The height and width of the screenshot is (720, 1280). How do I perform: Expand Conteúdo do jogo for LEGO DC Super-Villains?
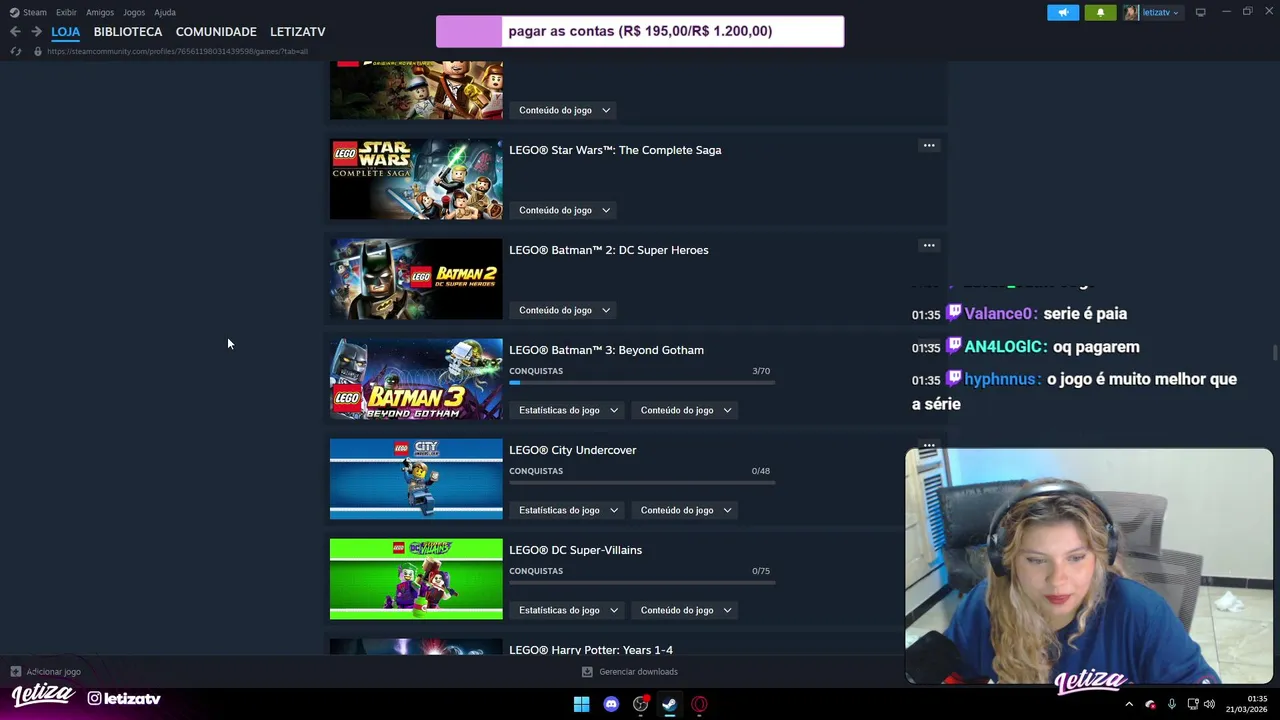tap(686, 610)
